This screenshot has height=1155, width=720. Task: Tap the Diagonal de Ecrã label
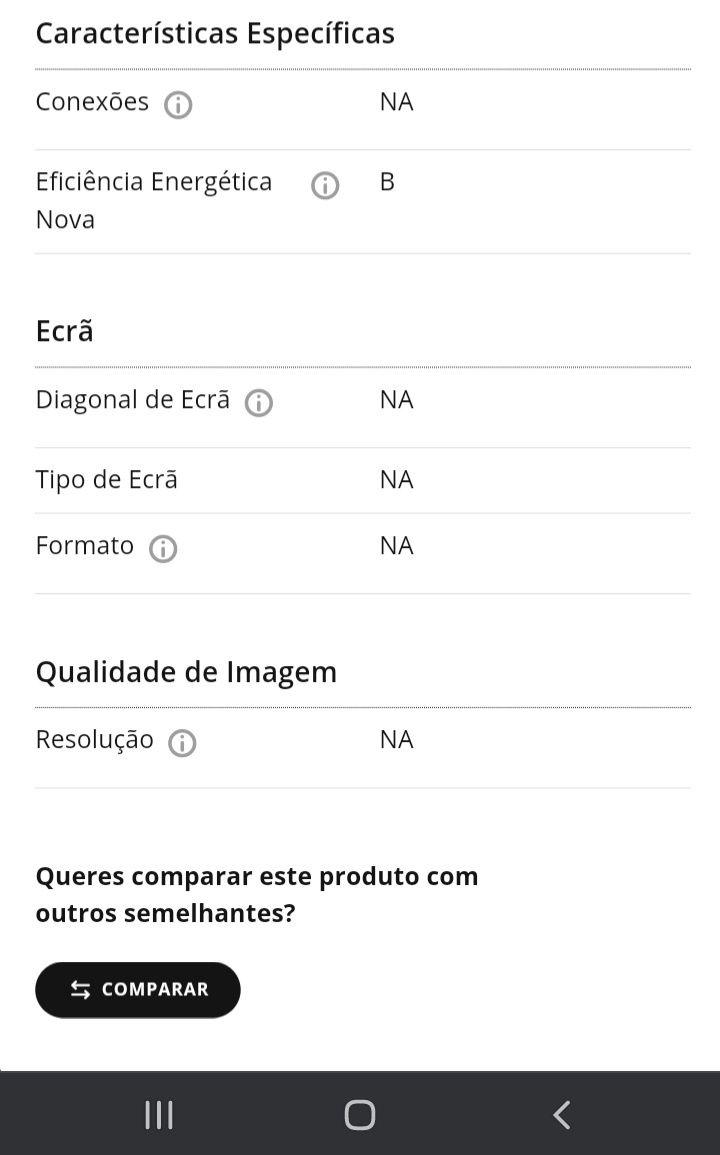coord(133,400)
